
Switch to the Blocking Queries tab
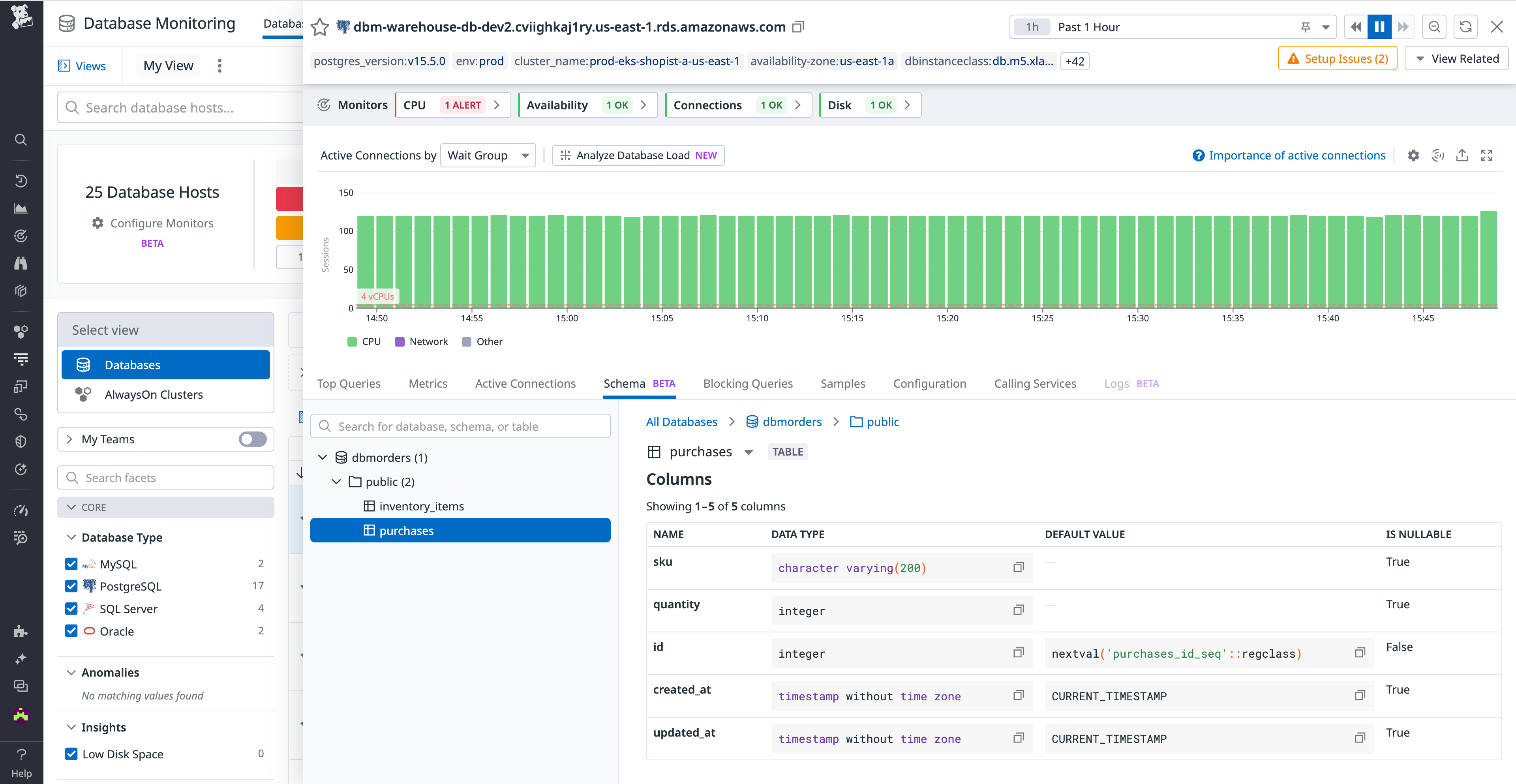(748, 383)
